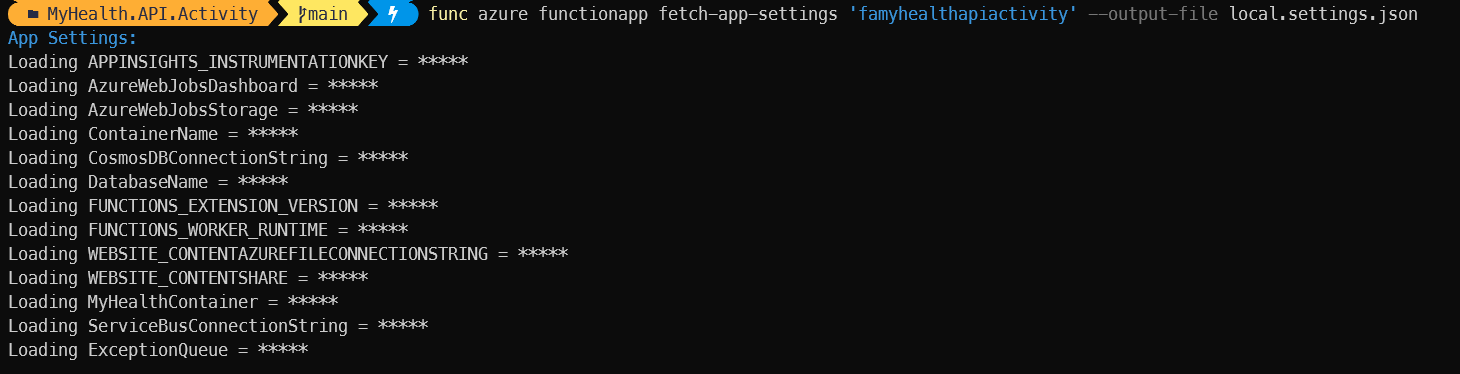Click the WEBSITE_CONTENTAZUREFILECONNECTIONSTRING line

(x=288, y=254)
